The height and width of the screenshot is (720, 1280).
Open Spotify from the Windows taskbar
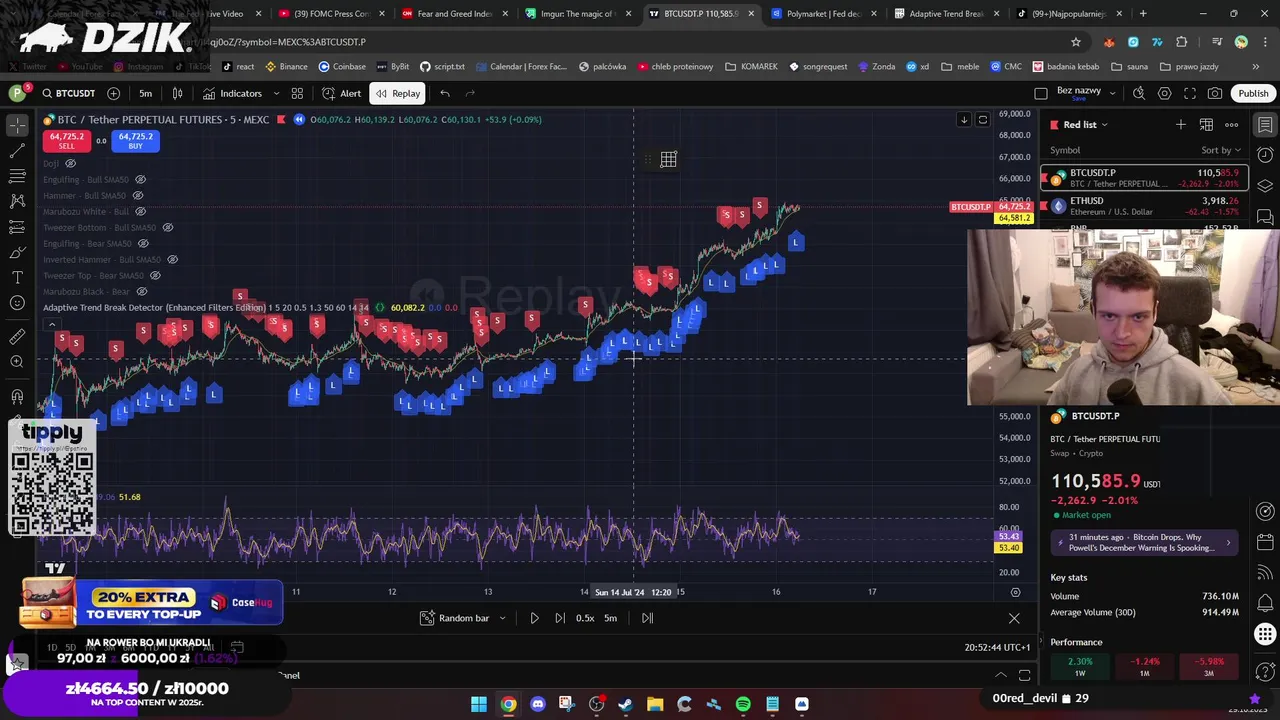tap(743, 704)
